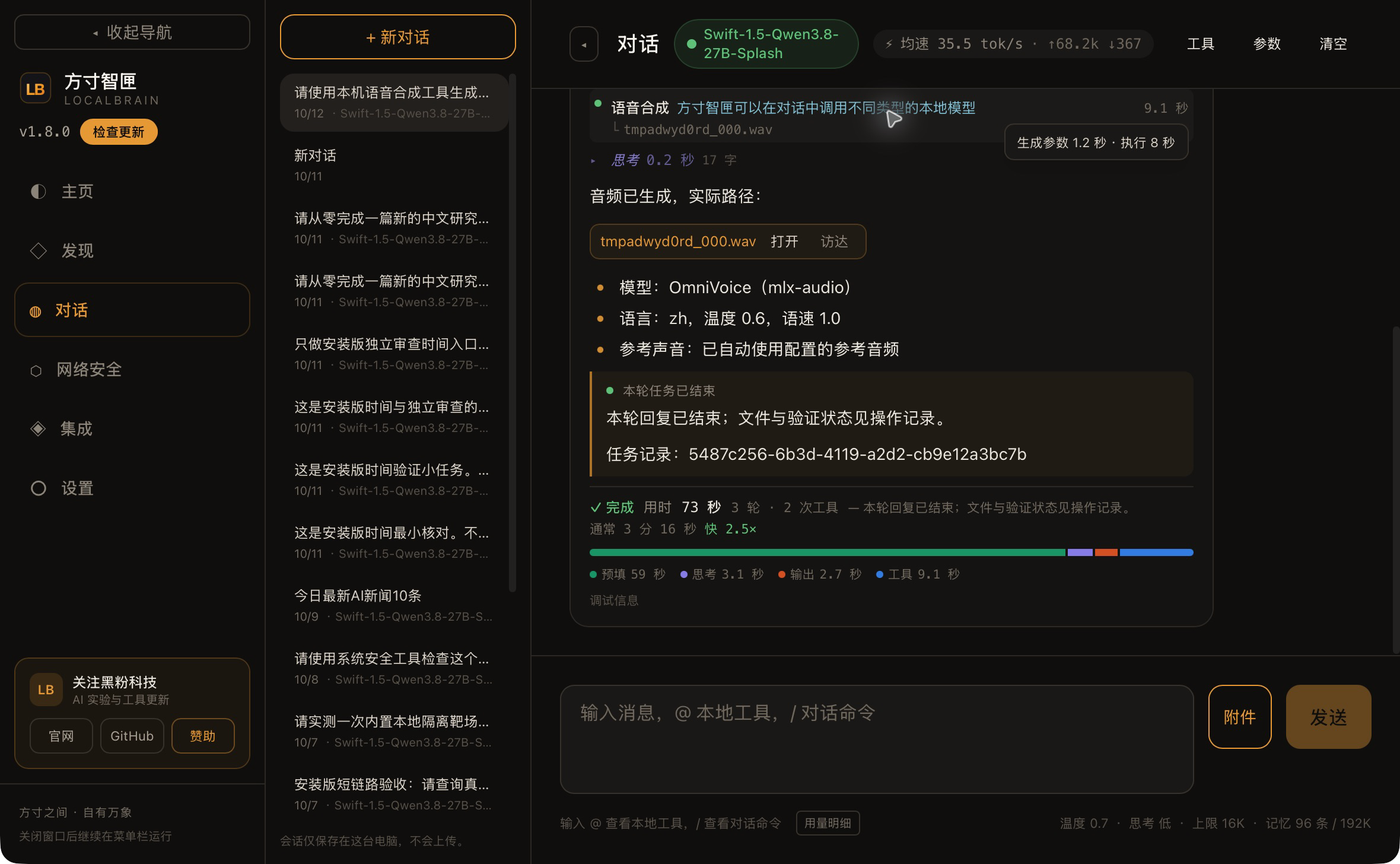Start a 新对话
Screen dimensions: 1400x864
pos(397,37)
